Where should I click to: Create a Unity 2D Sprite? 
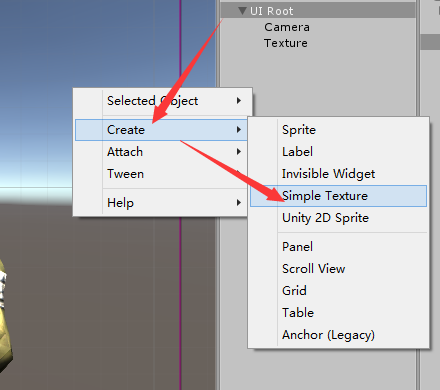click(338, 218)
